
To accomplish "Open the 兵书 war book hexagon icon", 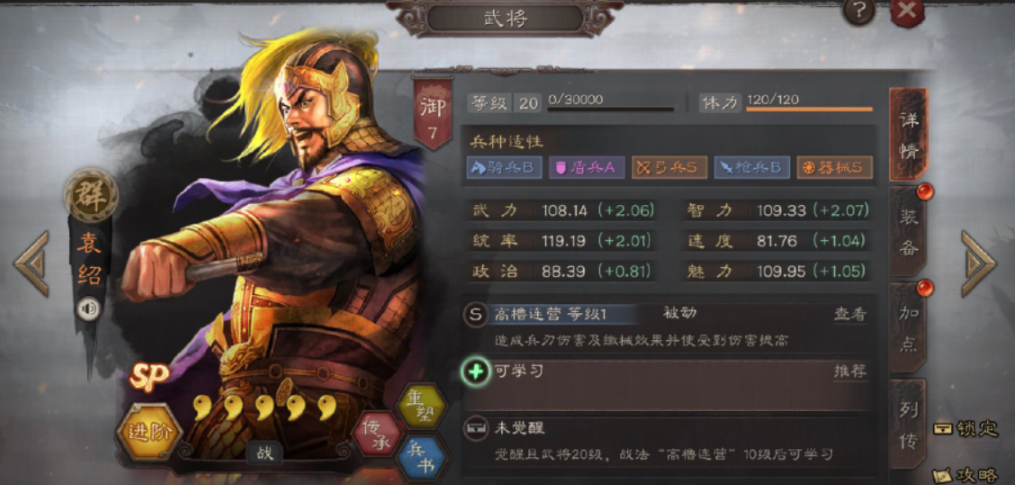I will click(423, 457).
